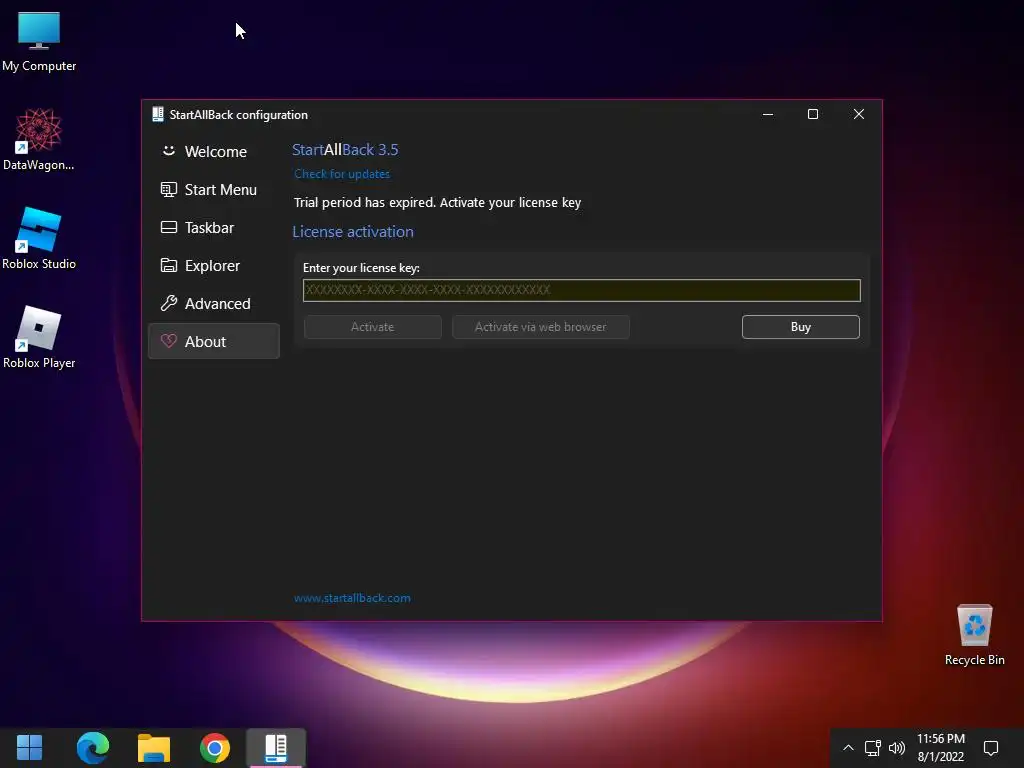Screen dimensions: 1024x768
Task: Click the disabled Activate button
Action: 372,327
